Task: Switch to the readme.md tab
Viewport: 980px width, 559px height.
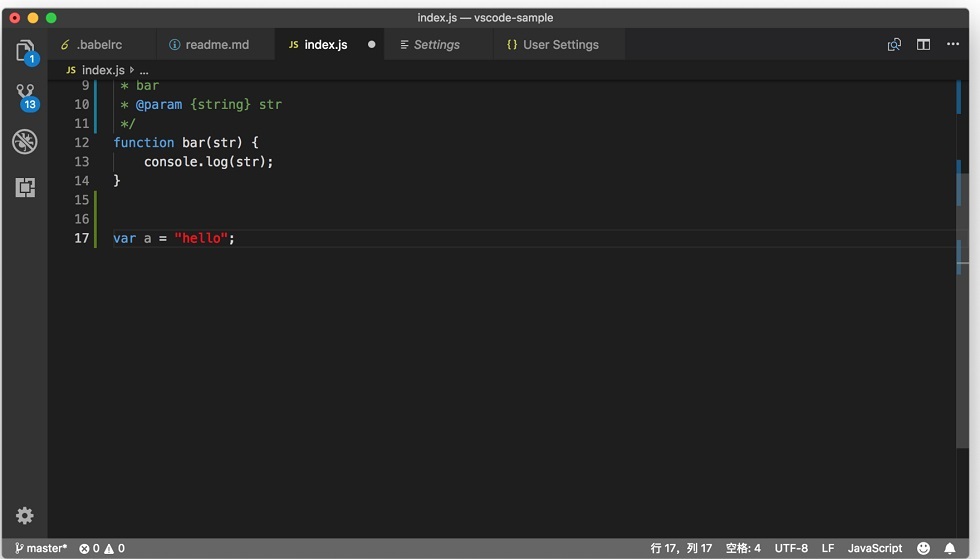Action: pos(209,44)
